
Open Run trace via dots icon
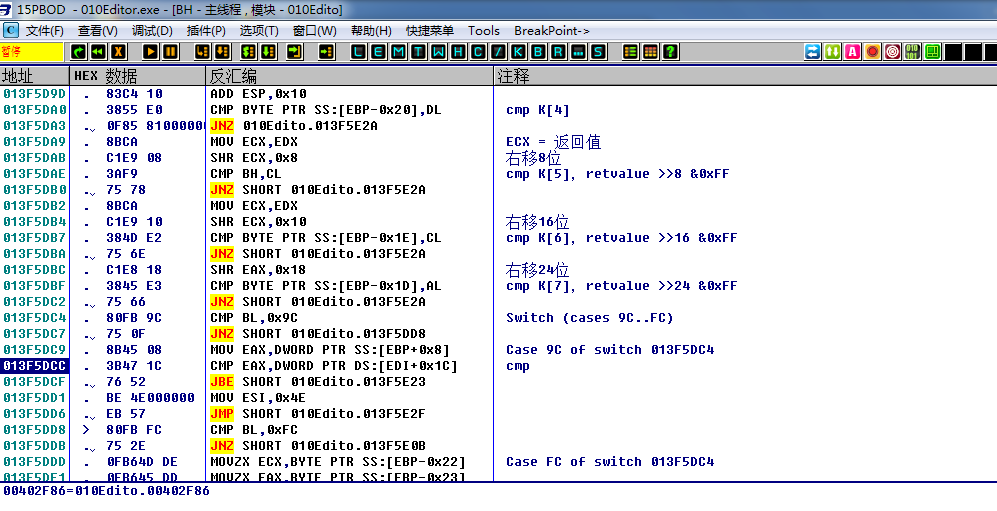point(578,52)
